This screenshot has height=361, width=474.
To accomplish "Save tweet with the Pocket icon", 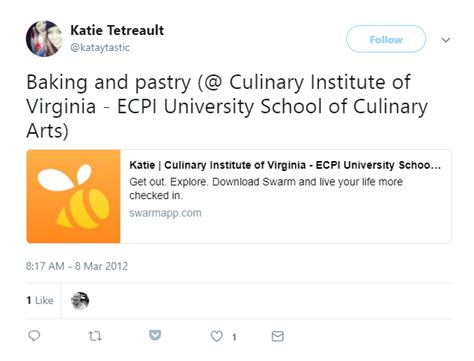I will 155,335.
